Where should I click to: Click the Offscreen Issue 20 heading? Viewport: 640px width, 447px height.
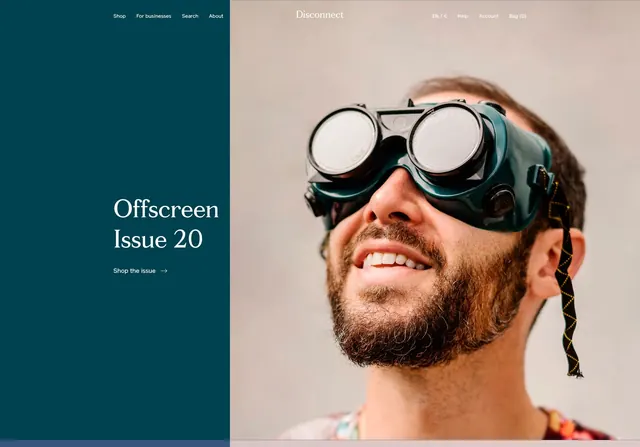pyautogui.click(x=166, y=224)
